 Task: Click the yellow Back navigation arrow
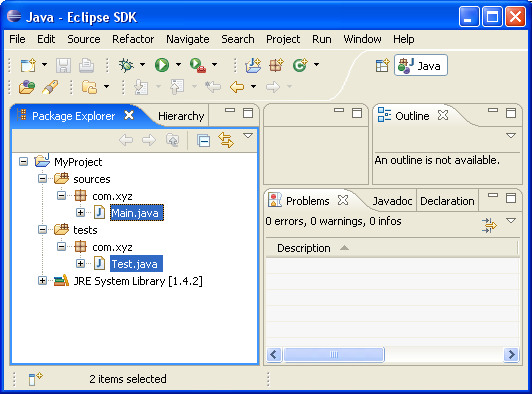[x=237, y=87]
